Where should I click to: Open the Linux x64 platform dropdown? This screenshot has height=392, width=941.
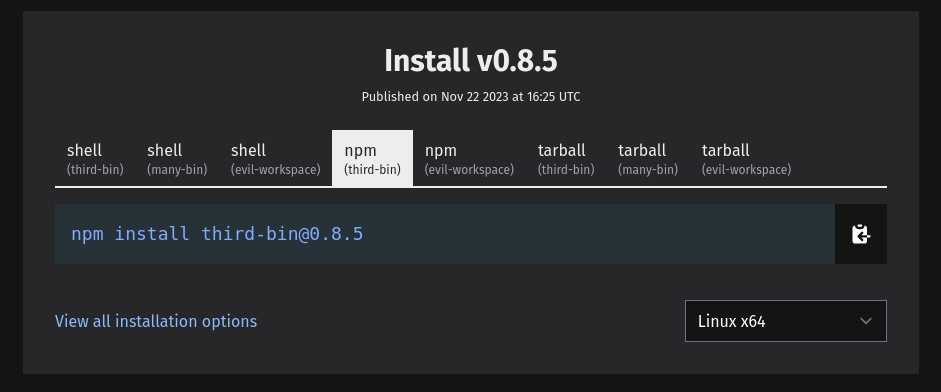pyautogui.click(x=786, y=321)
